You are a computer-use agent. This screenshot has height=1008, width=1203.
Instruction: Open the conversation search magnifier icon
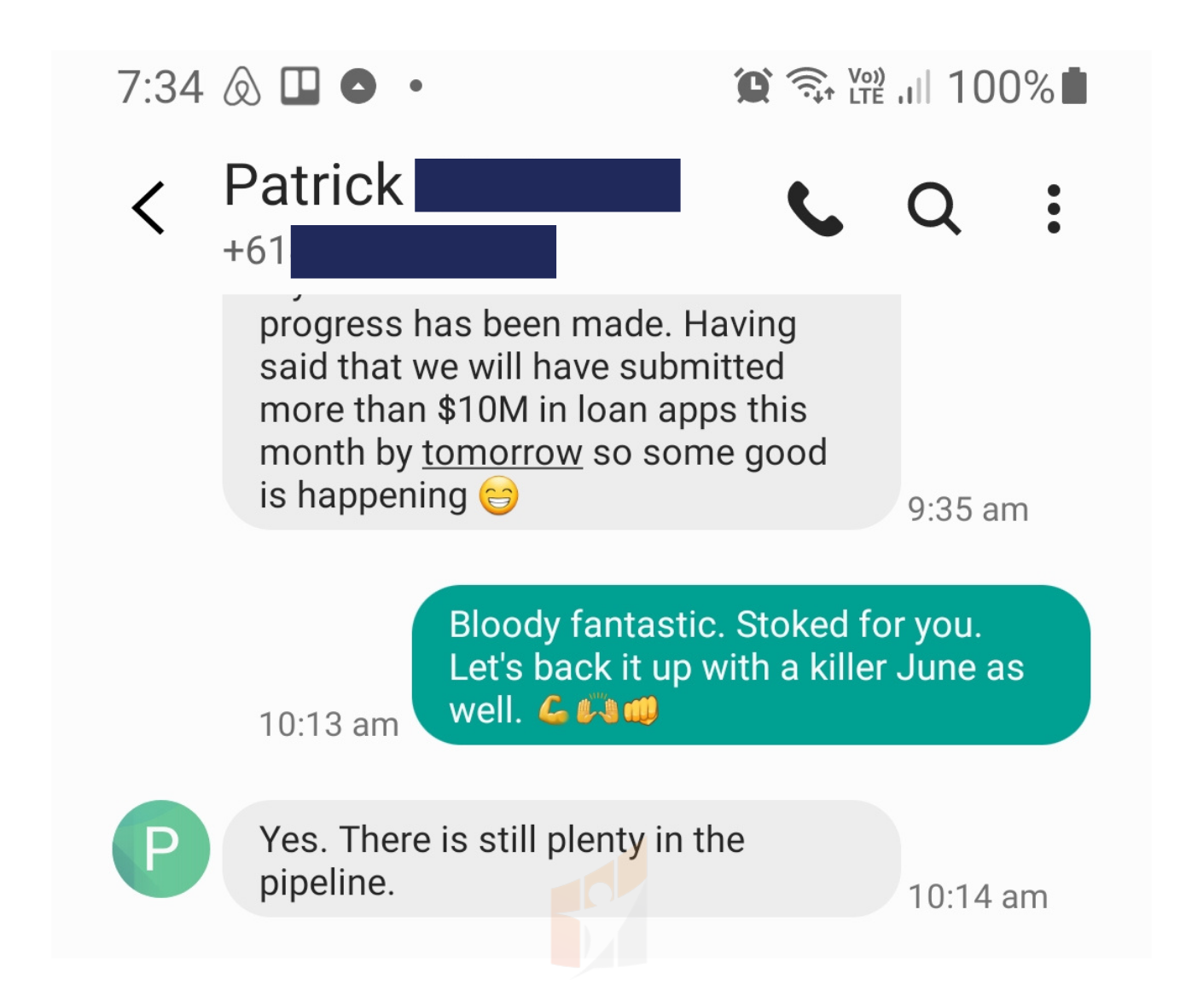933,208
